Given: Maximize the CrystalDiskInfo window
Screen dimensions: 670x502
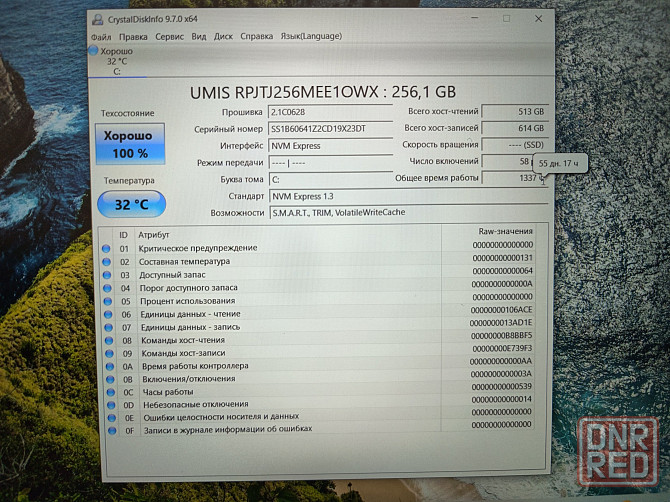Looking at the screenshot, I should 506,18.
